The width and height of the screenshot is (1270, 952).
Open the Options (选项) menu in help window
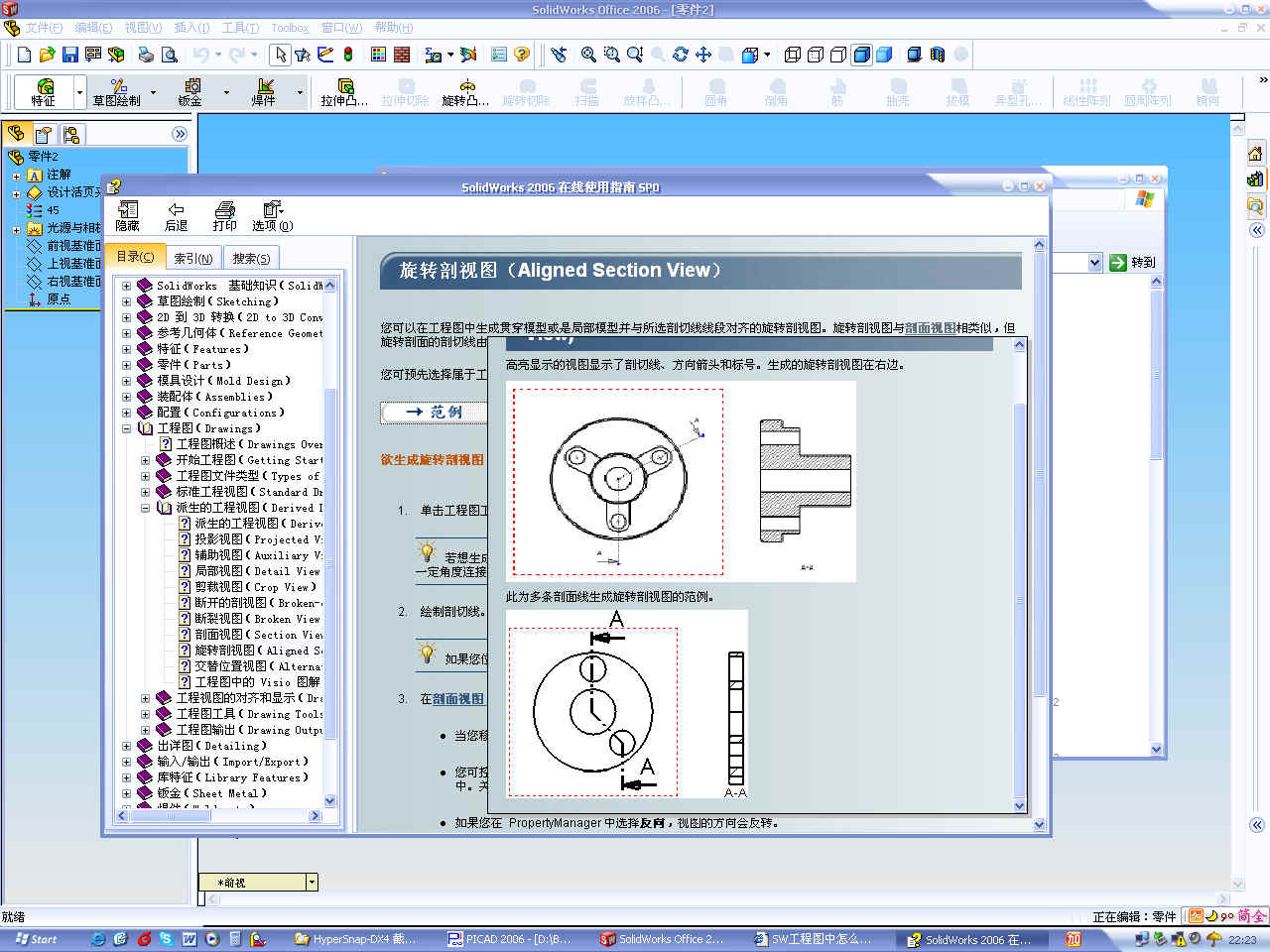click(273, 216)
